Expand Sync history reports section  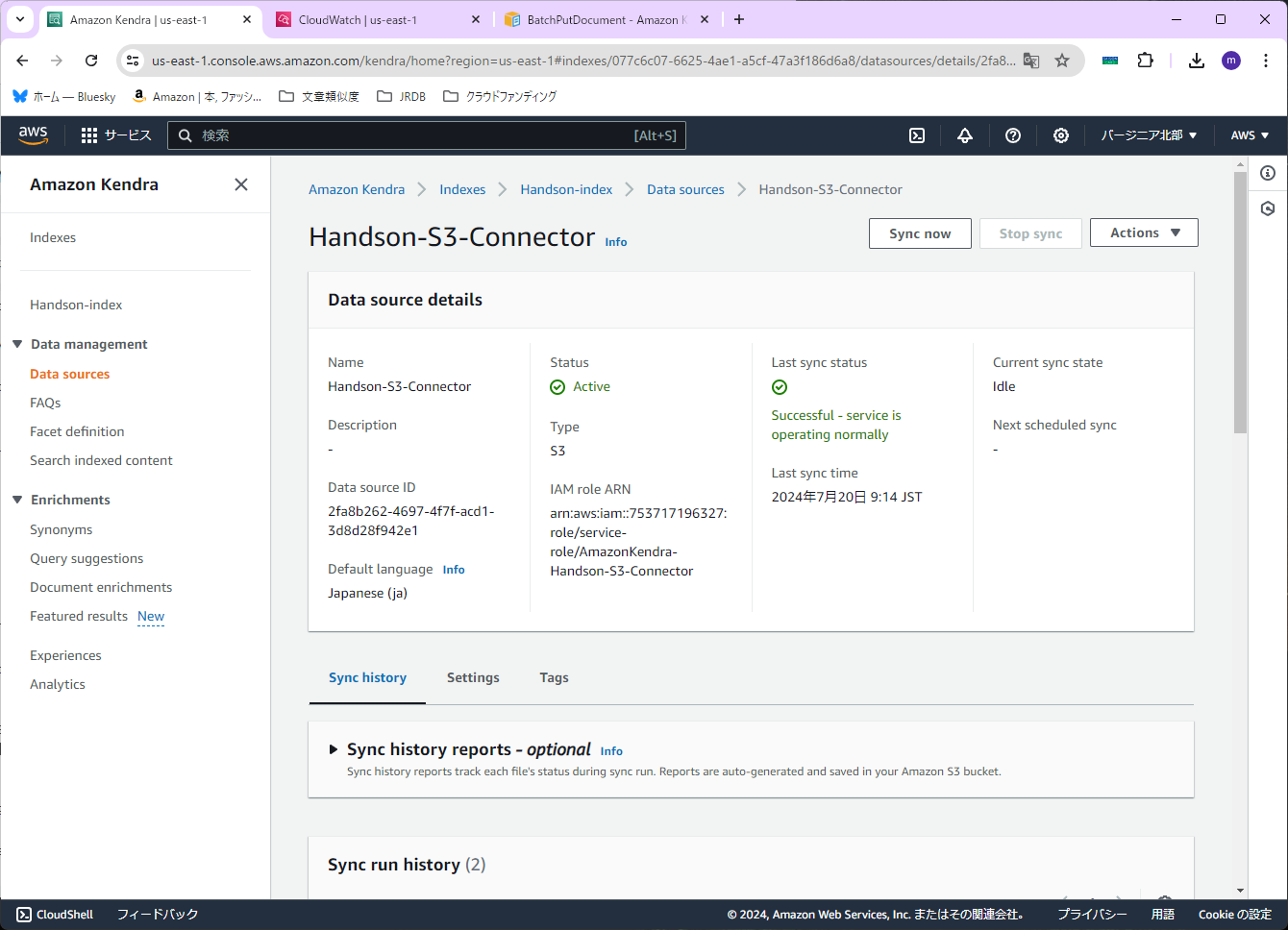coord(334,749)
